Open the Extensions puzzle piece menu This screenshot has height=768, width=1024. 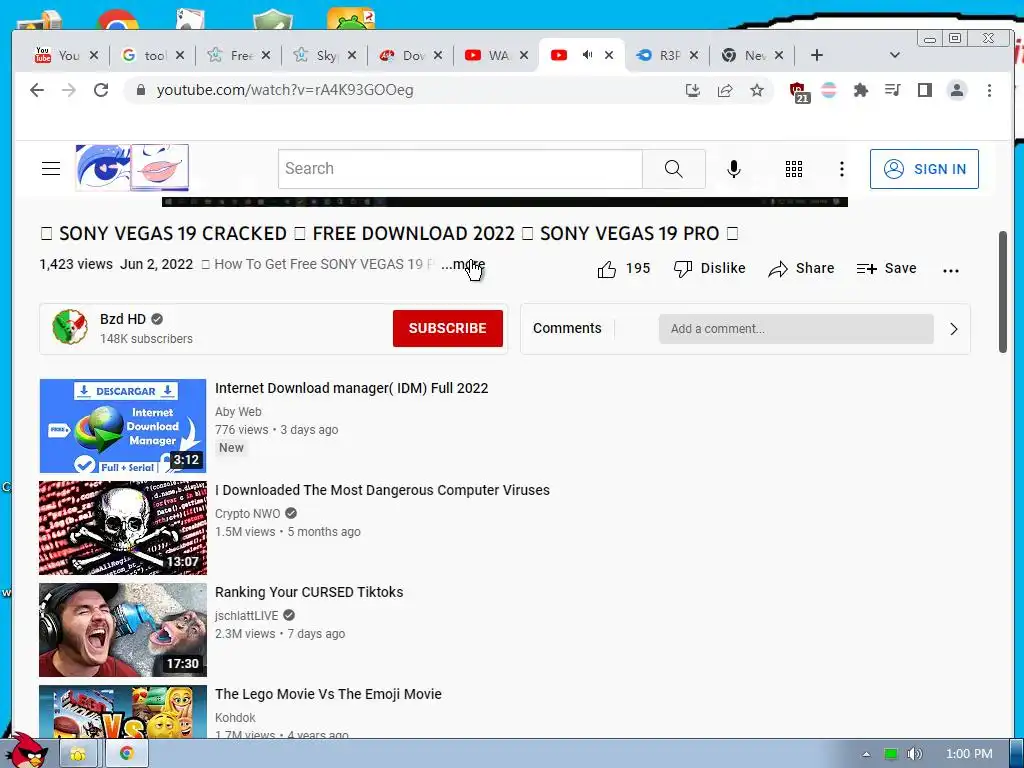click(861, 90)
